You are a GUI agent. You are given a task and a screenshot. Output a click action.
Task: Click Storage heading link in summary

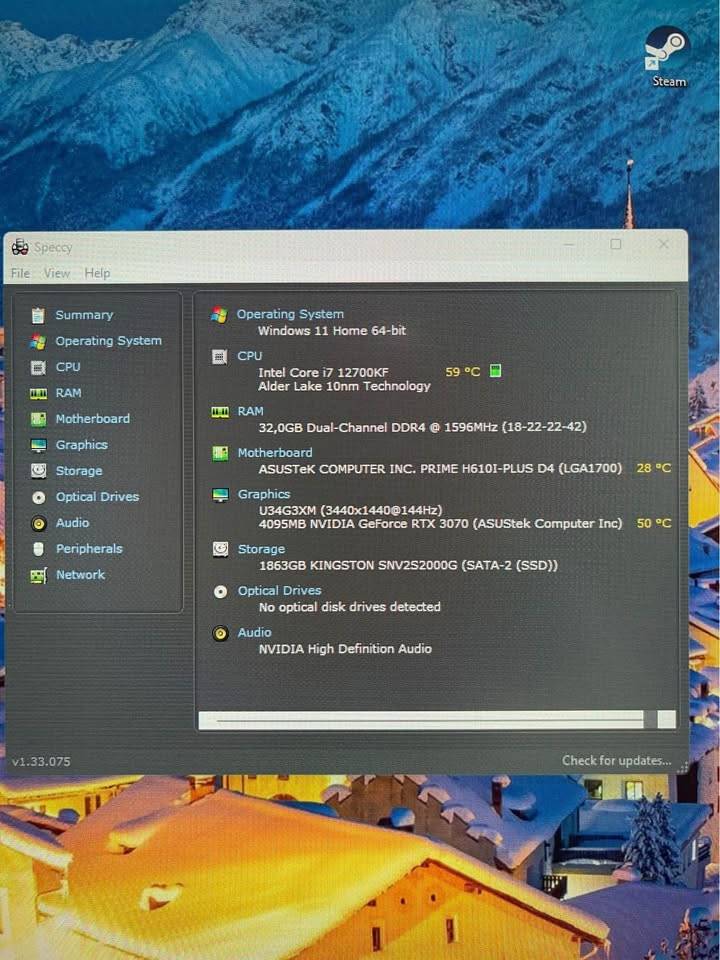coord(261,549)
